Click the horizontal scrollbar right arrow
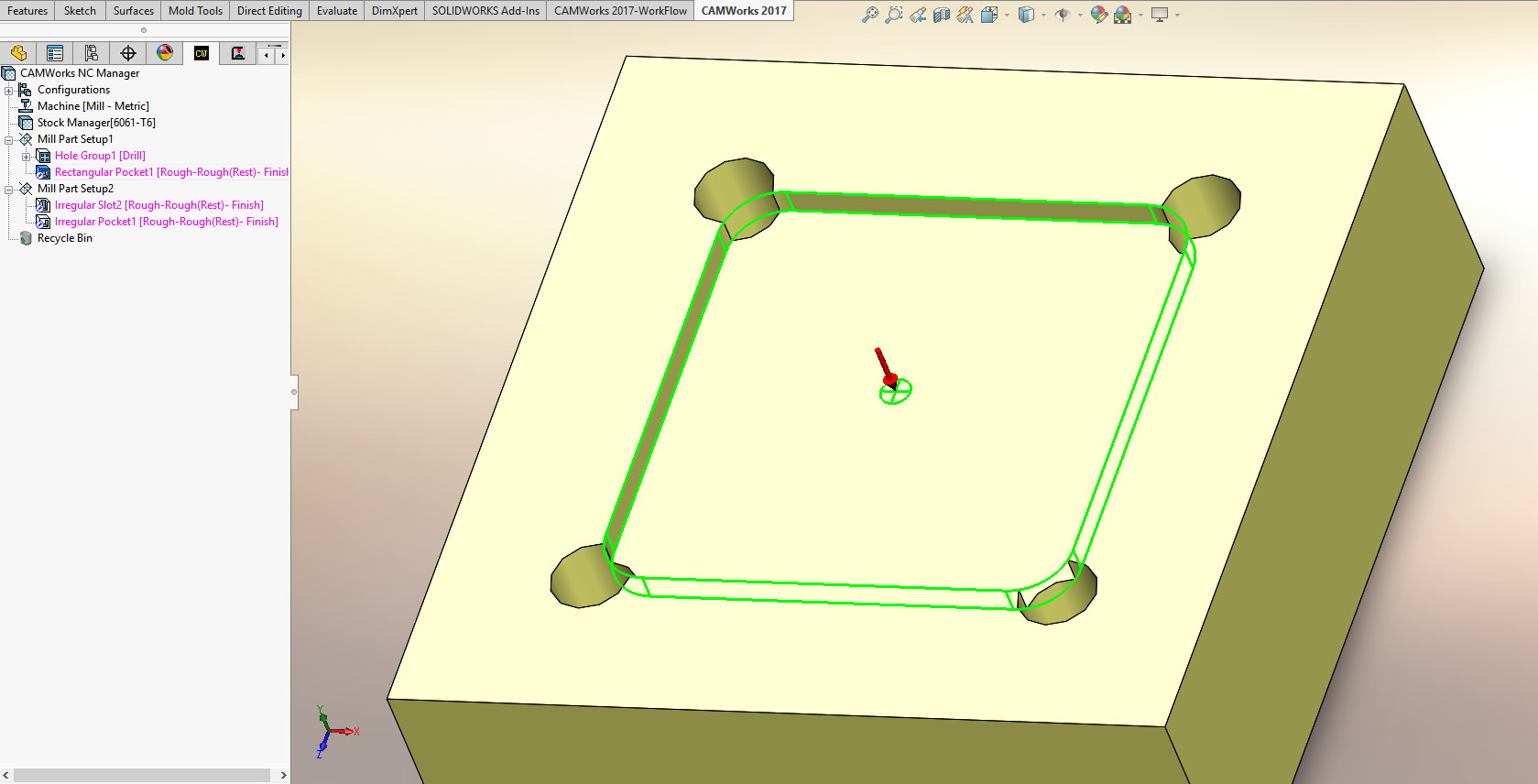The height and width of the screenshot is (784, 1538). point(283,776)
